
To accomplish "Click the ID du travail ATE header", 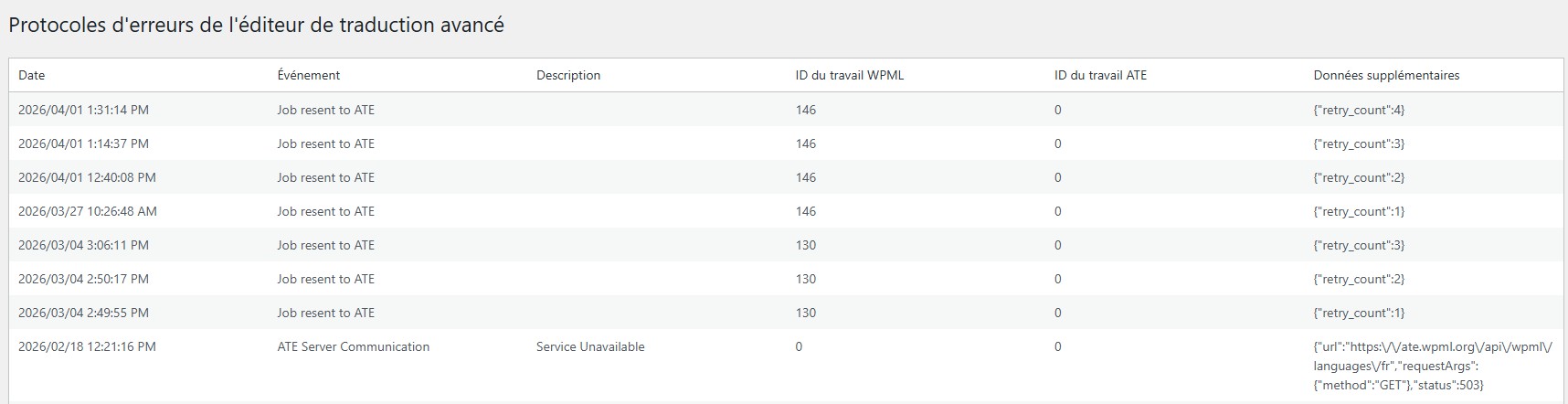I will tap(1100, 75).
